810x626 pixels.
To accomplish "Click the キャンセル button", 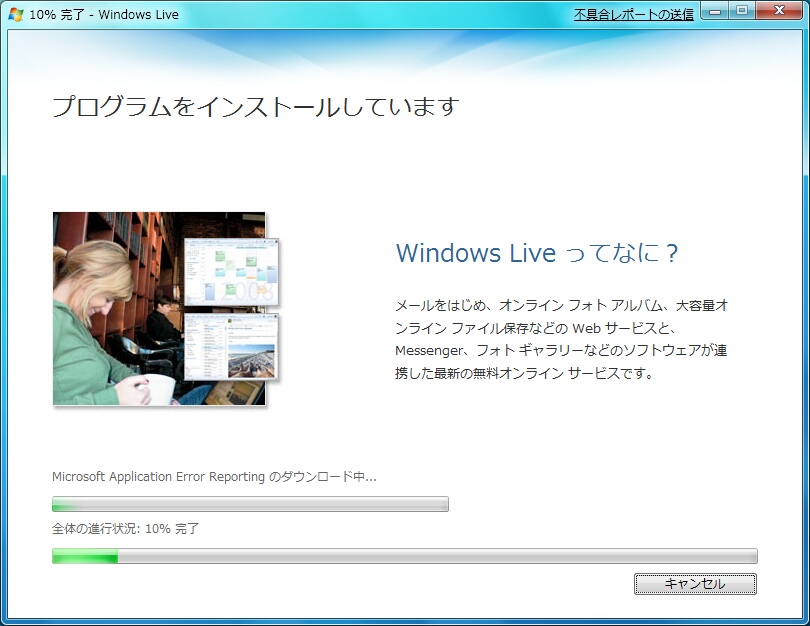I will coord(695,584).
